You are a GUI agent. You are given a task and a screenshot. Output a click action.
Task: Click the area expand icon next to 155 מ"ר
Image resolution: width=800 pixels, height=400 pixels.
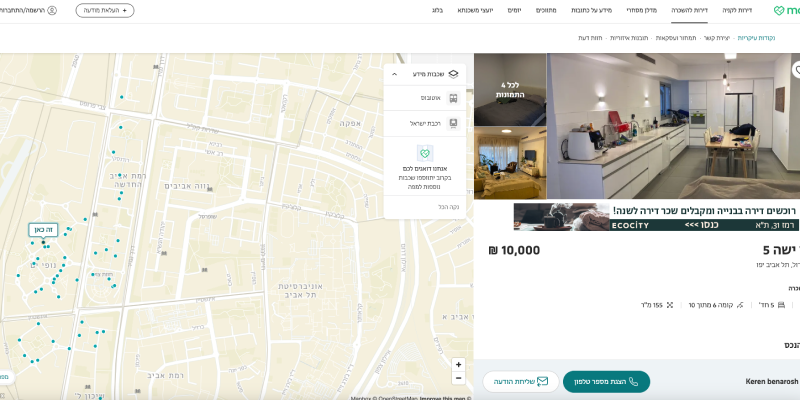(x=670, y=305)
